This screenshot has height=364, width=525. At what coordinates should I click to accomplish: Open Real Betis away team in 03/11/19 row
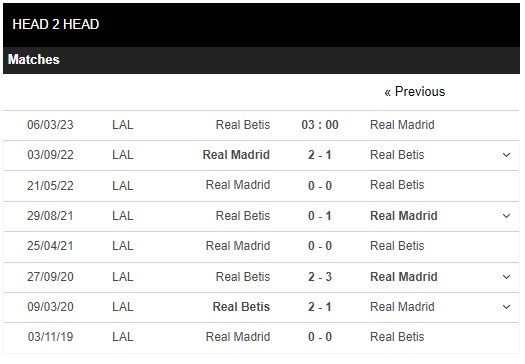(x=397, y=337)
